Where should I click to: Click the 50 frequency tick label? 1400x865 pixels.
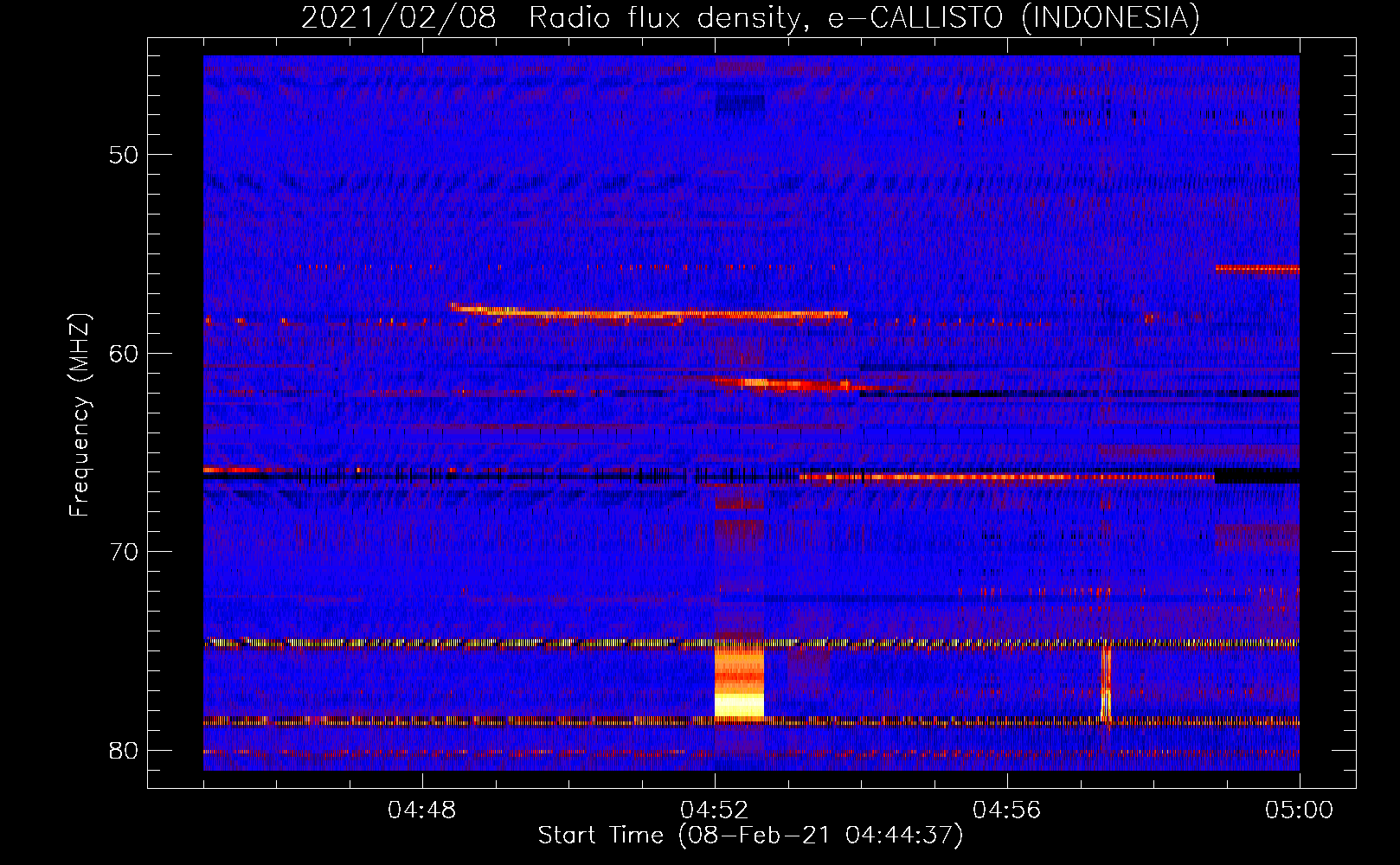click(124, 155)
